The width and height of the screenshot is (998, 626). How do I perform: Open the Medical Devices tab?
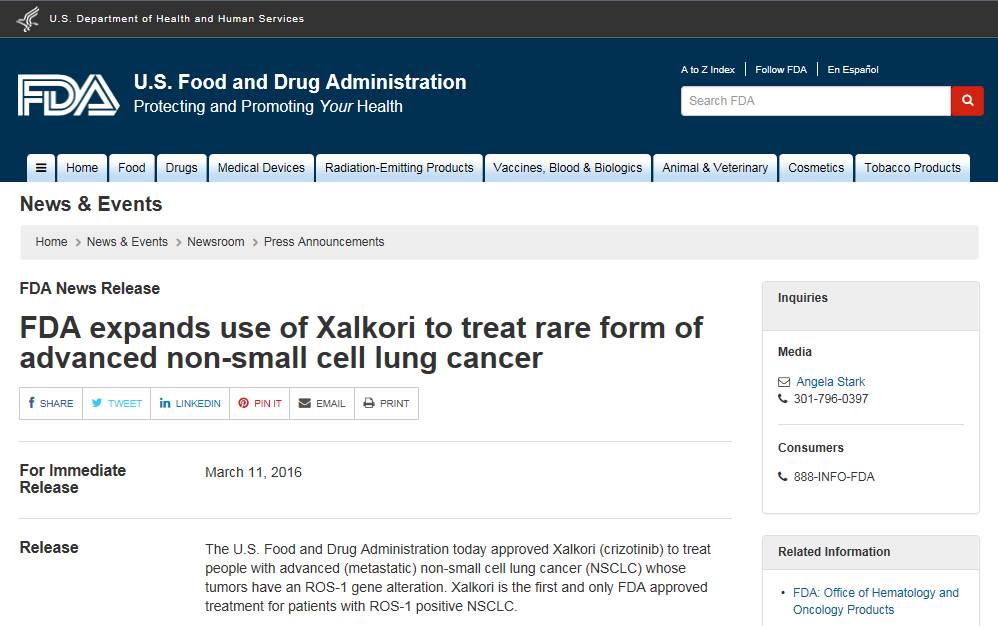(261, 168)
